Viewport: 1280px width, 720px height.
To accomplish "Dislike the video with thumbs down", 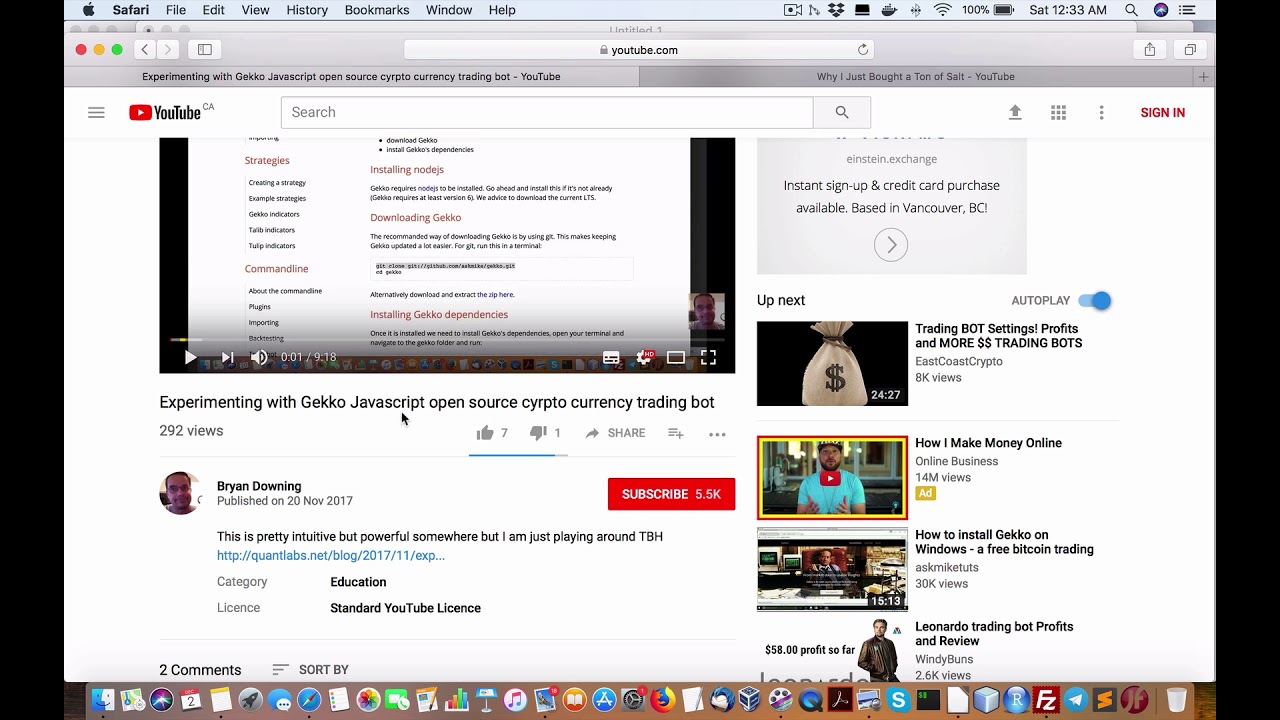I will 538,433.
